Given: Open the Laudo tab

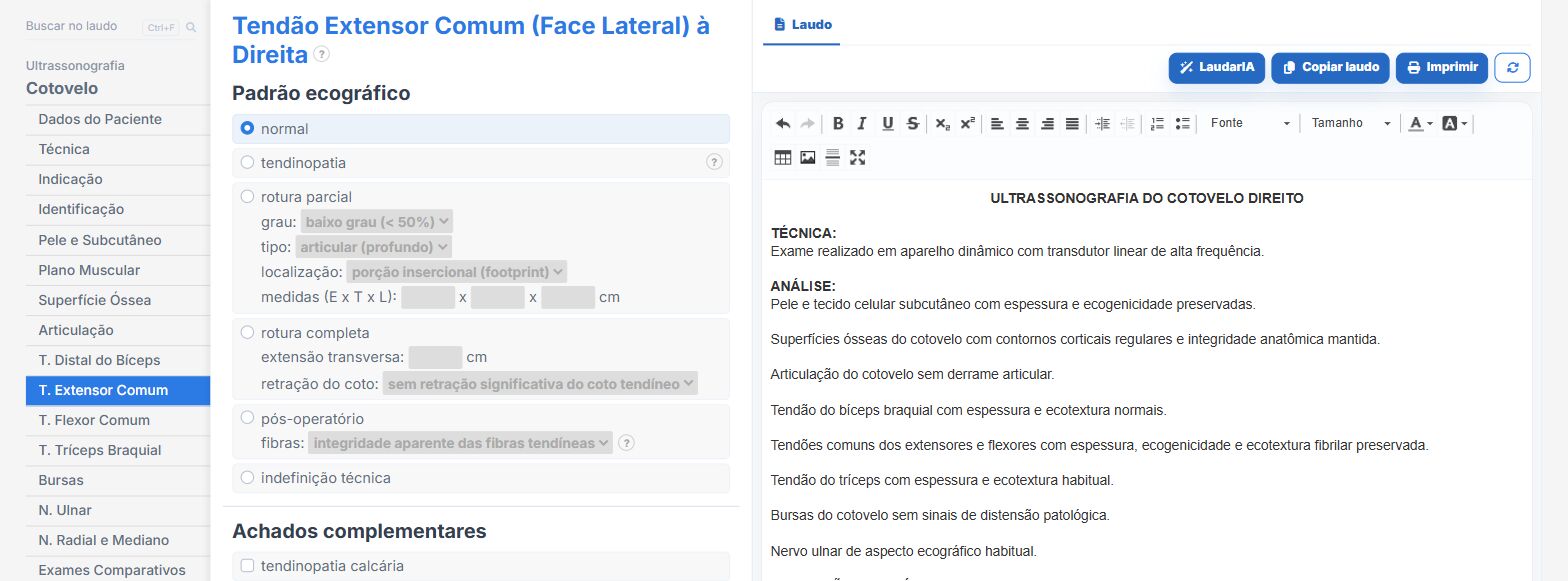Looking at the screenshot, I should (802, 24).
